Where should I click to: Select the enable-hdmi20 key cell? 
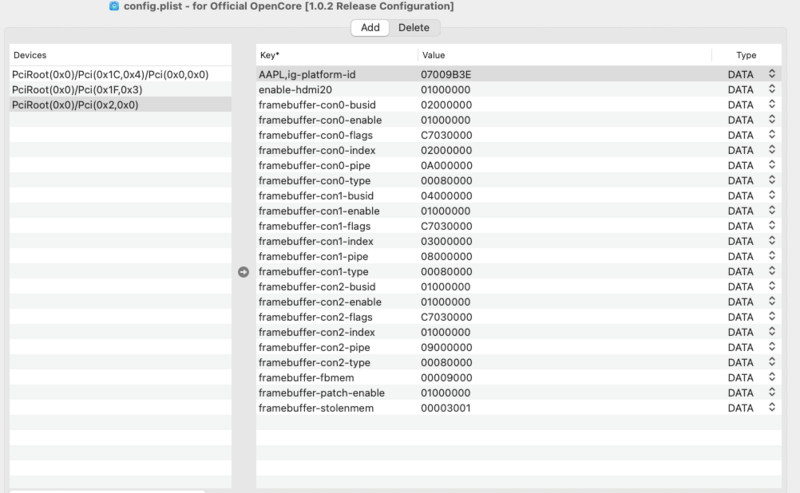point(295,90)
